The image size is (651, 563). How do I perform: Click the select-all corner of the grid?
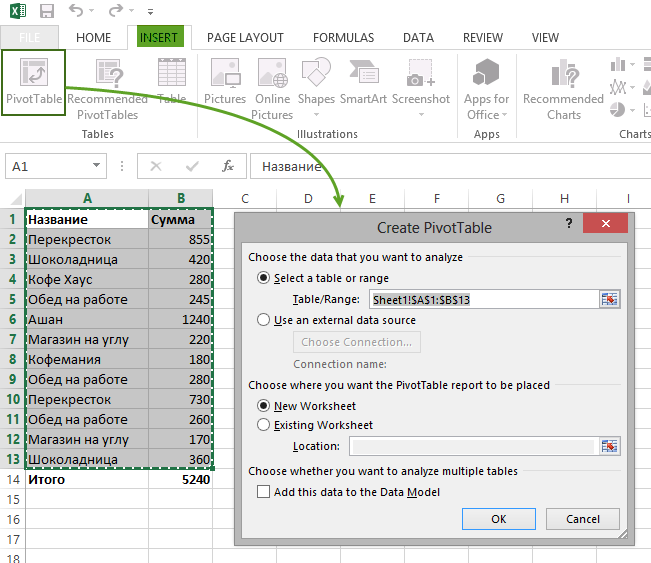(x=16, y=199)
